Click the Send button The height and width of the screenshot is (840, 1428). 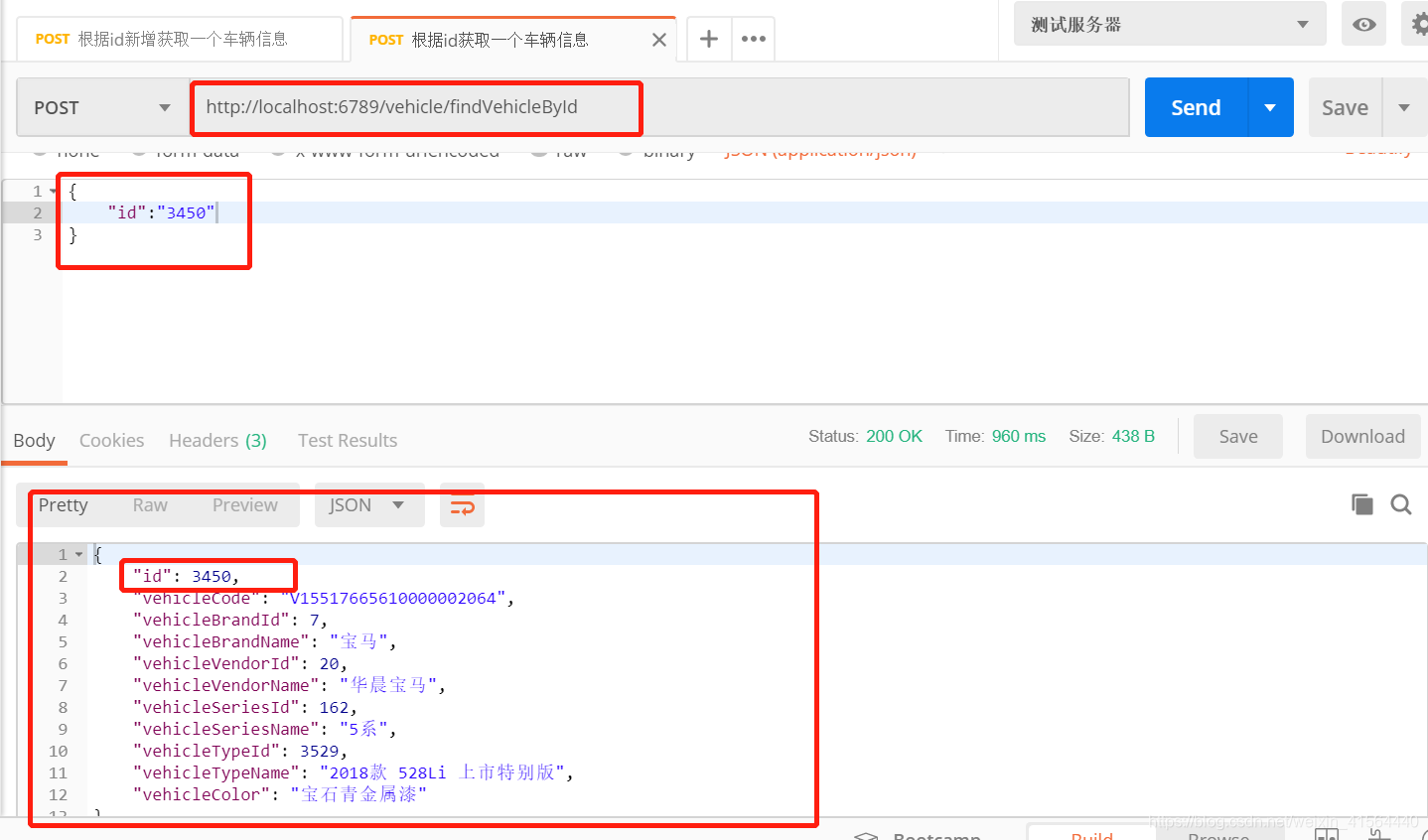pyautogui.click(x=1196, y=107)
